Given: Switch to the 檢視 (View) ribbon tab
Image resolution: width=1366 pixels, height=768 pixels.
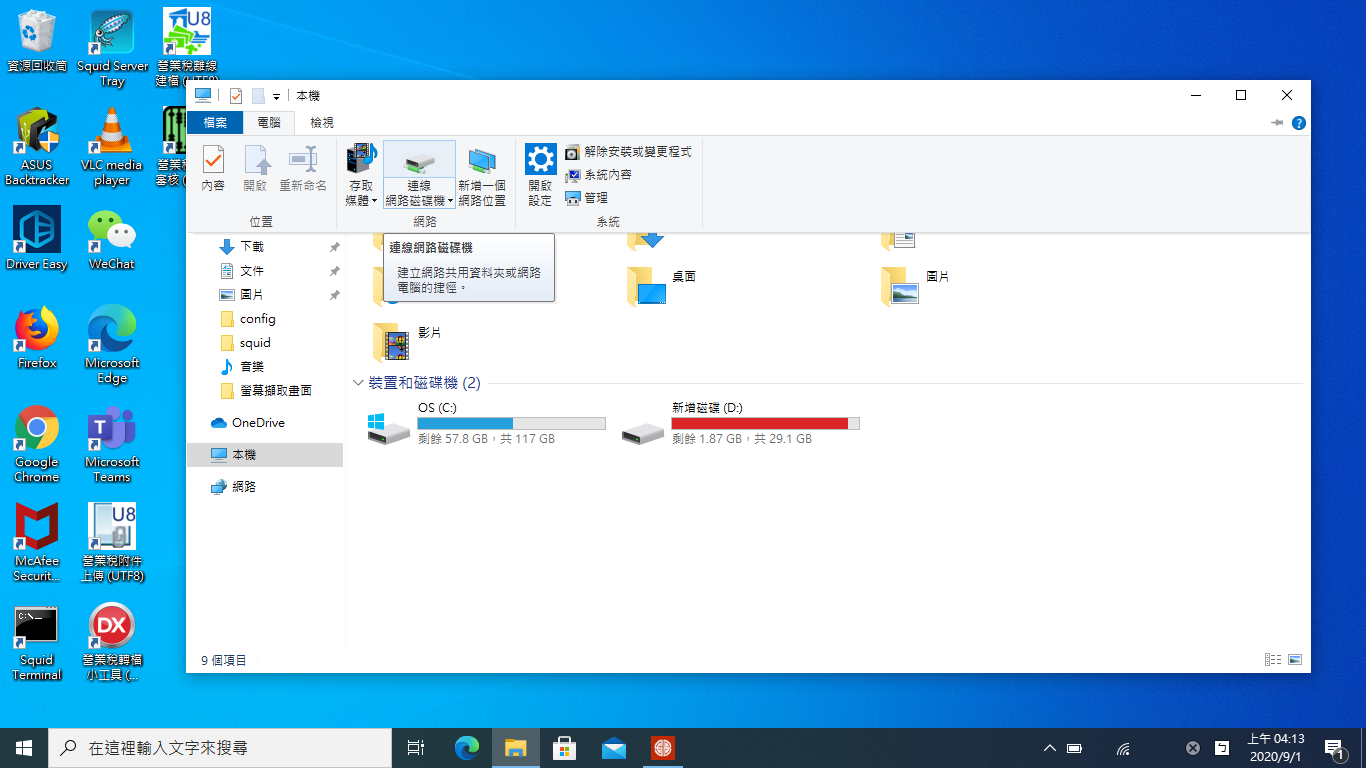Looking at the screenshot, I should [x=322, y=123].
